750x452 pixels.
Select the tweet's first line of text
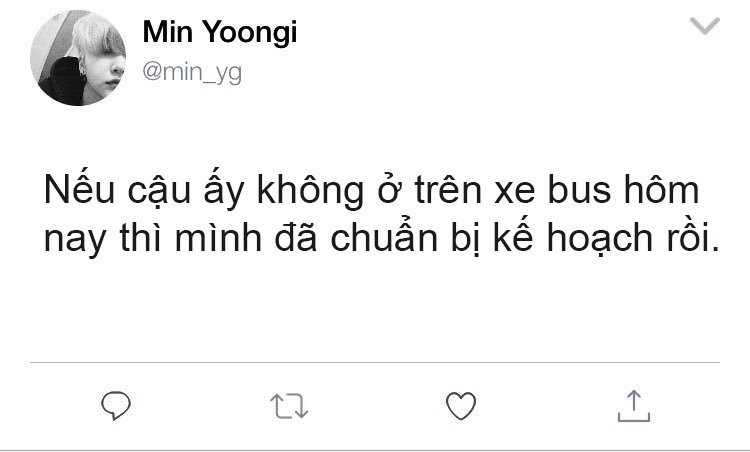click(x=372, y=190)
